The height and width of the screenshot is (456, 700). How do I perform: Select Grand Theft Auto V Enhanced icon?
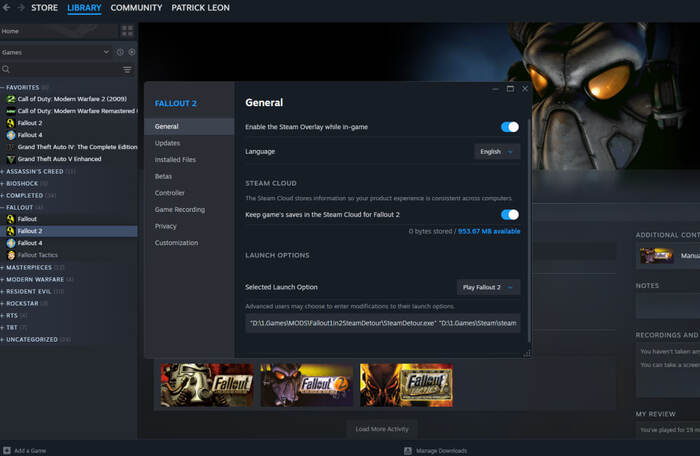coord(11,159)
